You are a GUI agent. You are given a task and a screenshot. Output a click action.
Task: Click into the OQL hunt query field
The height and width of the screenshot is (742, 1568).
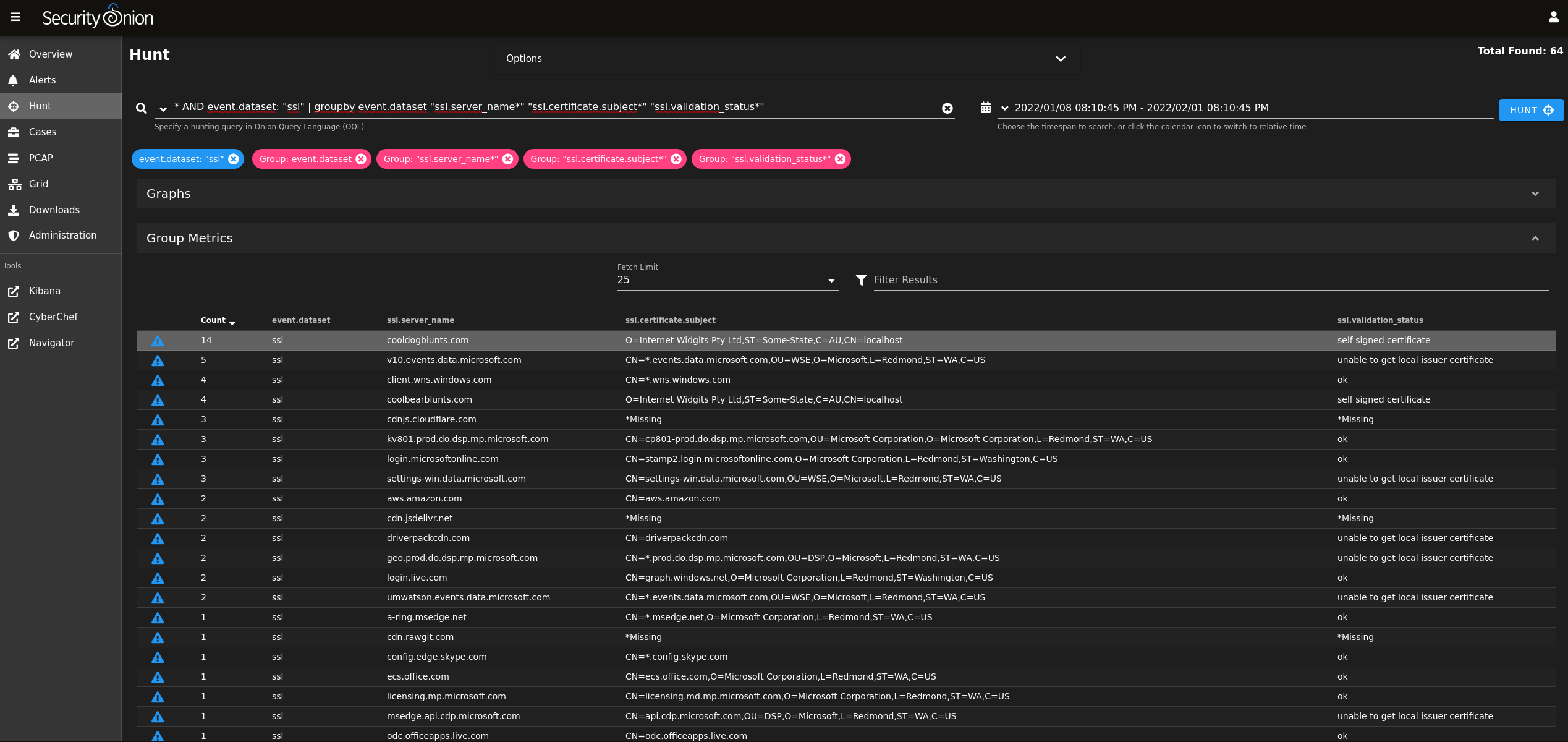[x=553, y=107]
